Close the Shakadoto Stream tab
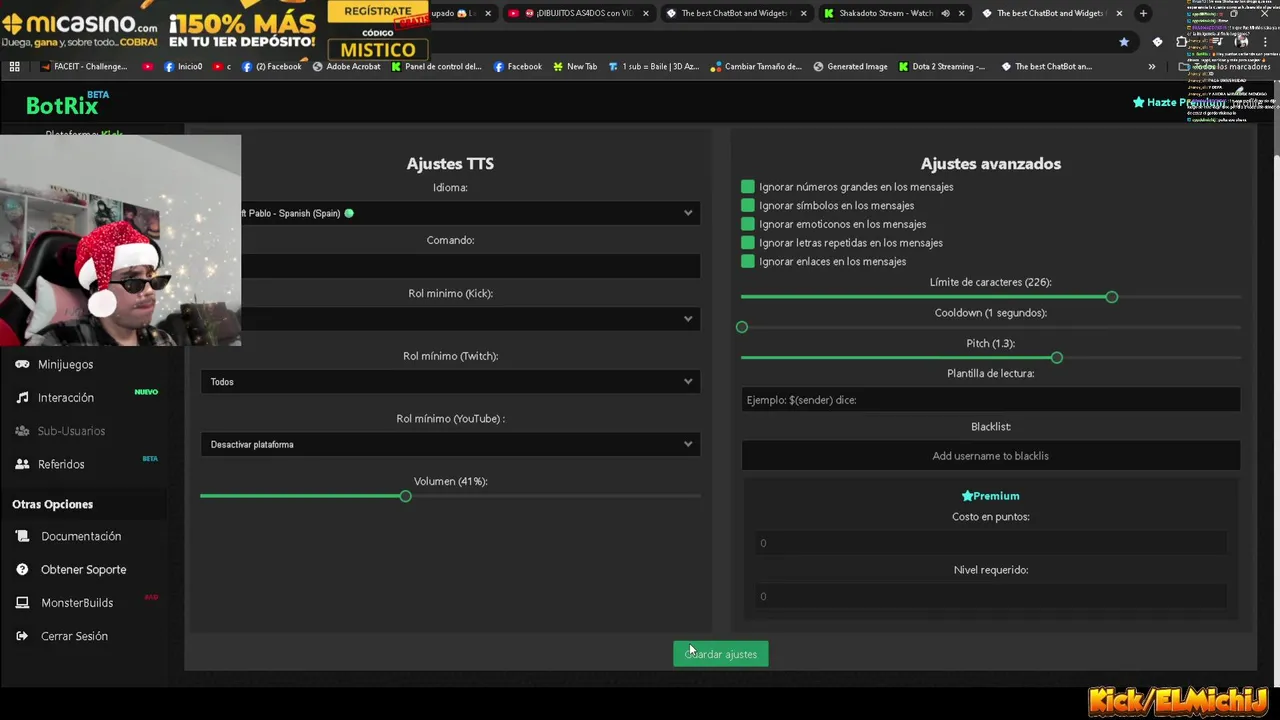The image size is (1280, 720). coord(960,13)
